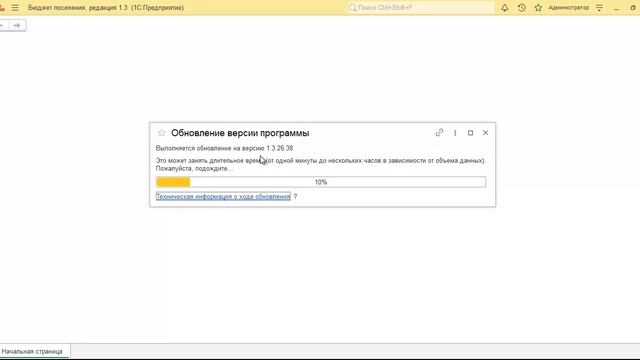Navigate back with the left arrow
The width and height of the screenshot is (640, 360).
3,25
